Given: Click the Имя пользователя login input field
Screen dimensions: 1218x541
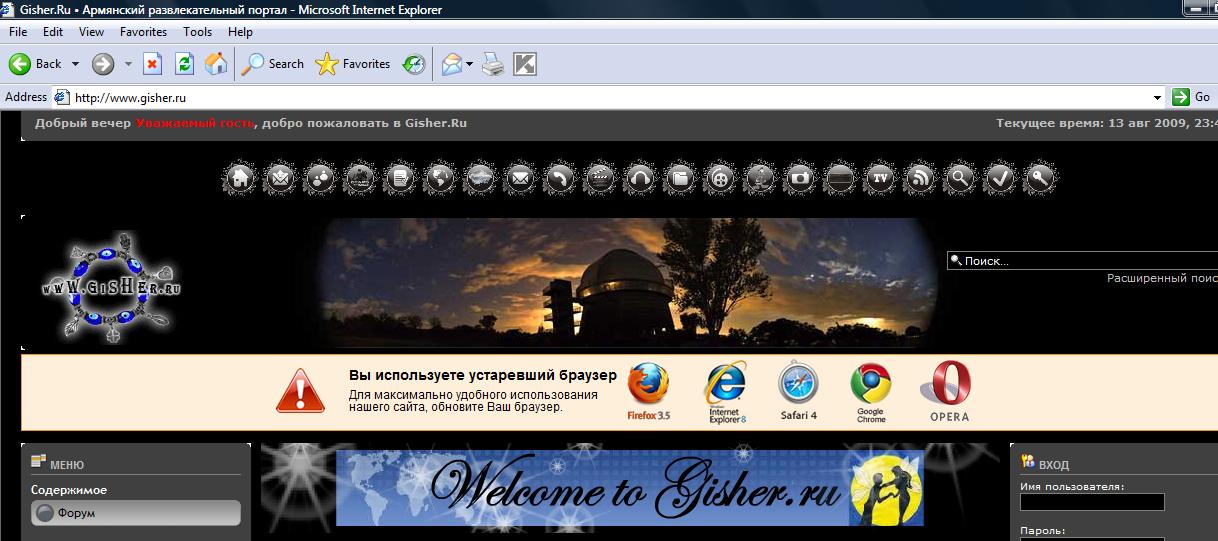Looking at the screenshot, I should (x=1092, y=502).
